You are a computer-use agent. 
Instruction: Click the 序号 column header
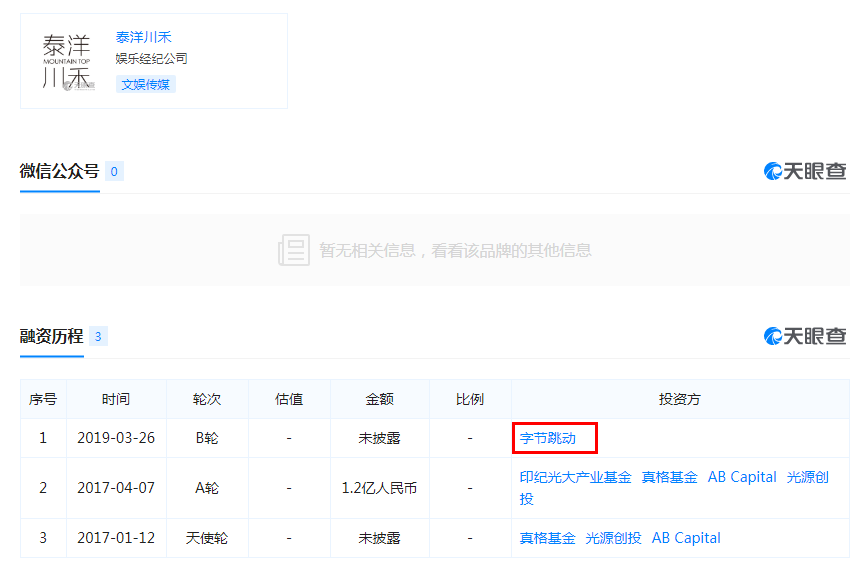43,399
